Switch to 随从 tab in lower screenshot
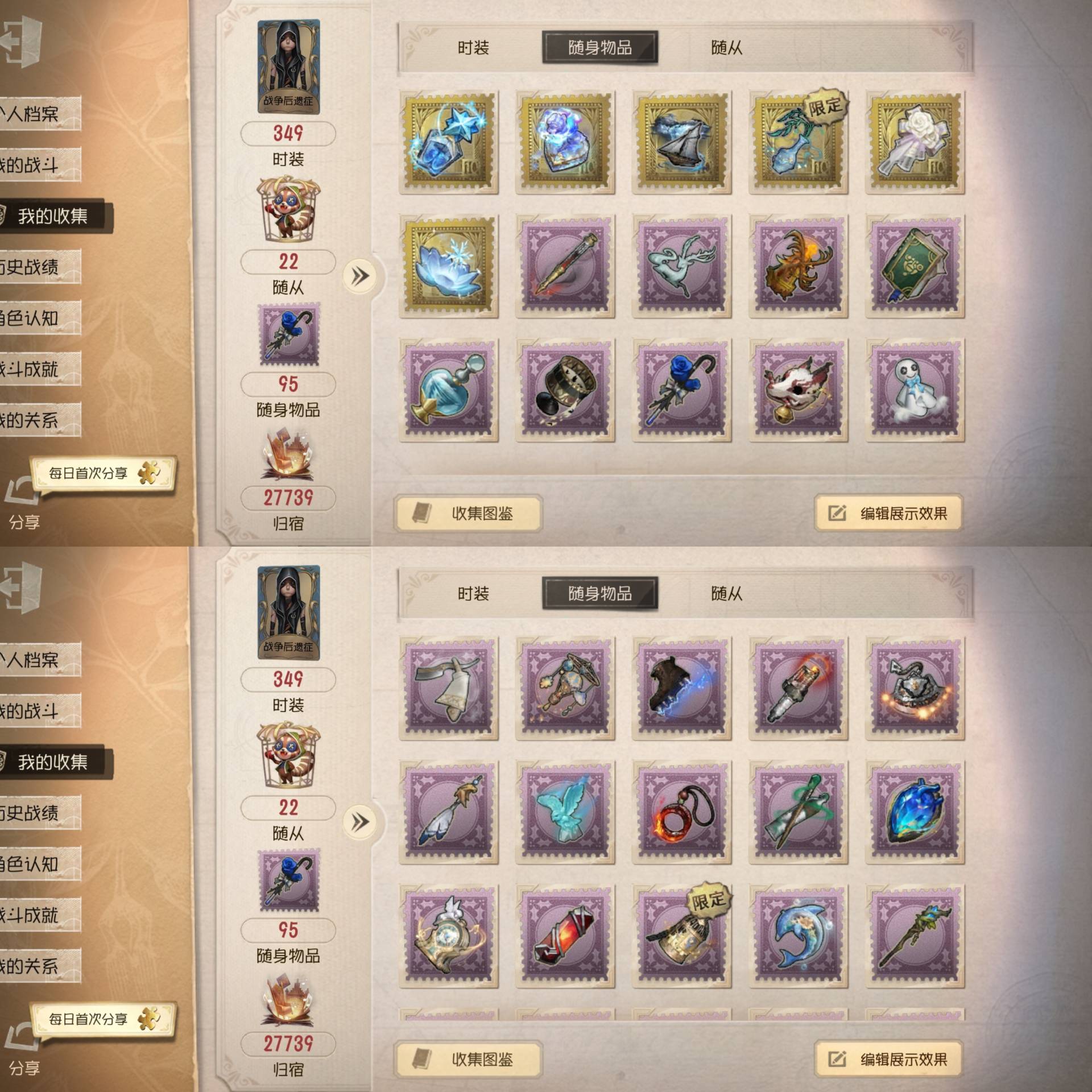Screen dimensions: 1092x1092 pyautogui.click(x=726, y=594)
